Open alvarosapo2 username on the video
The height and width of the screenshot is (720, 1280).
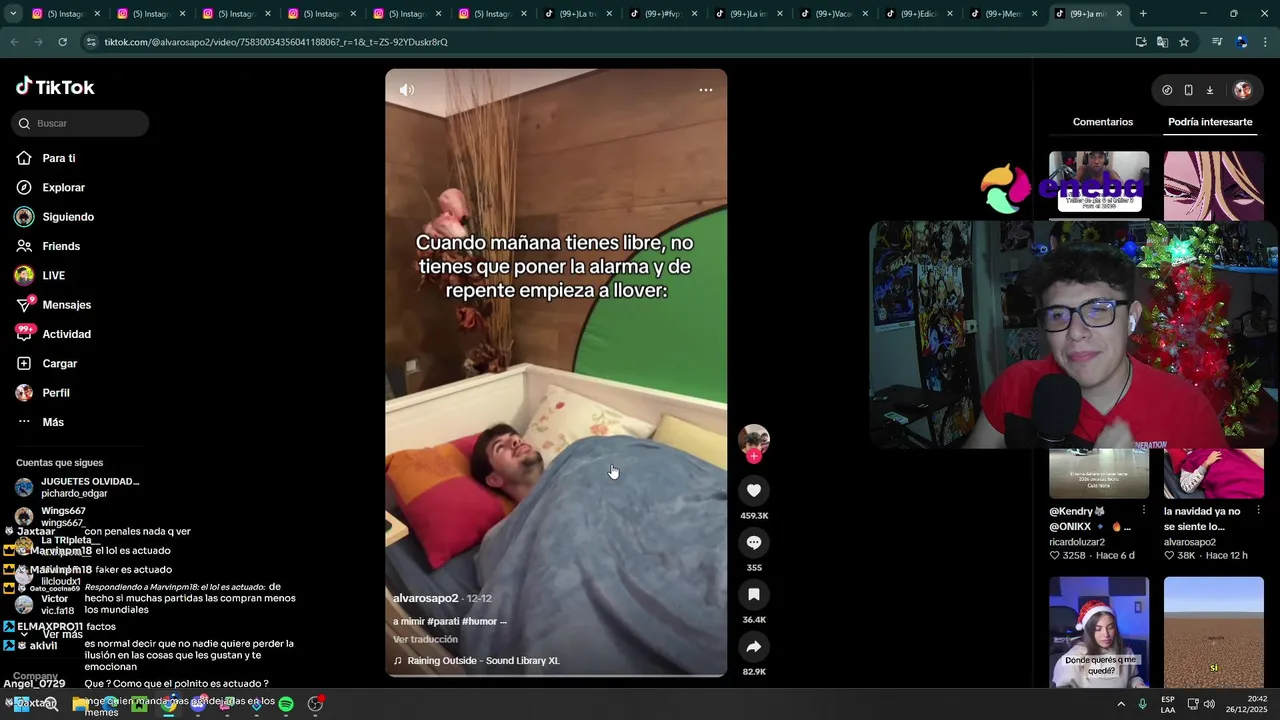[425, 598]
